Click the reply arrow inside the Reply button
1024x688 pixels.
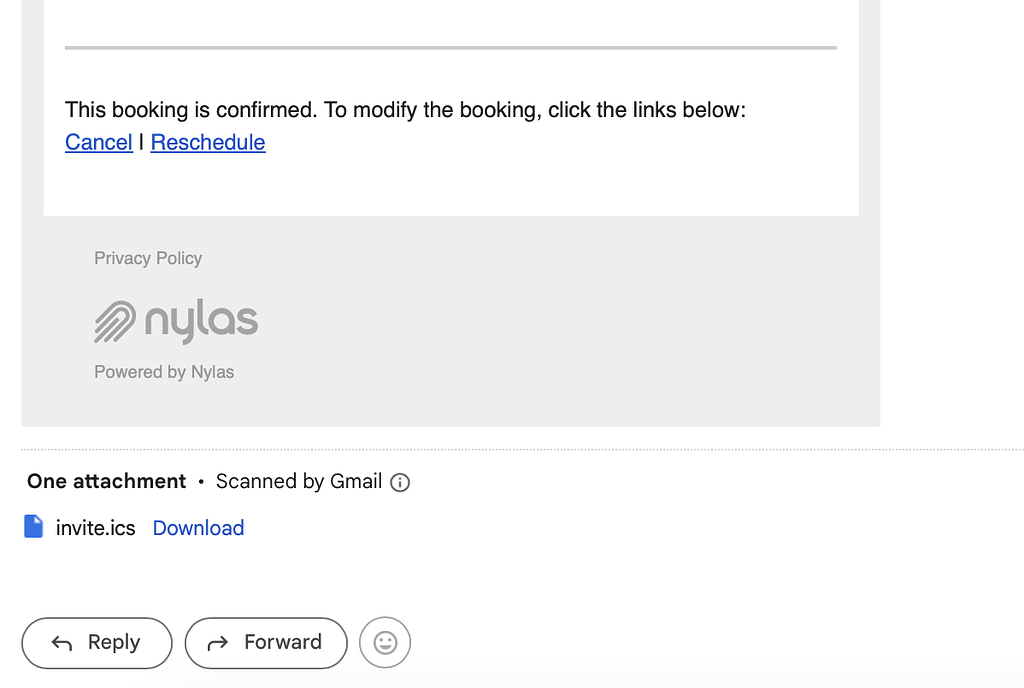pyautogui.click(x=61, y=643)
